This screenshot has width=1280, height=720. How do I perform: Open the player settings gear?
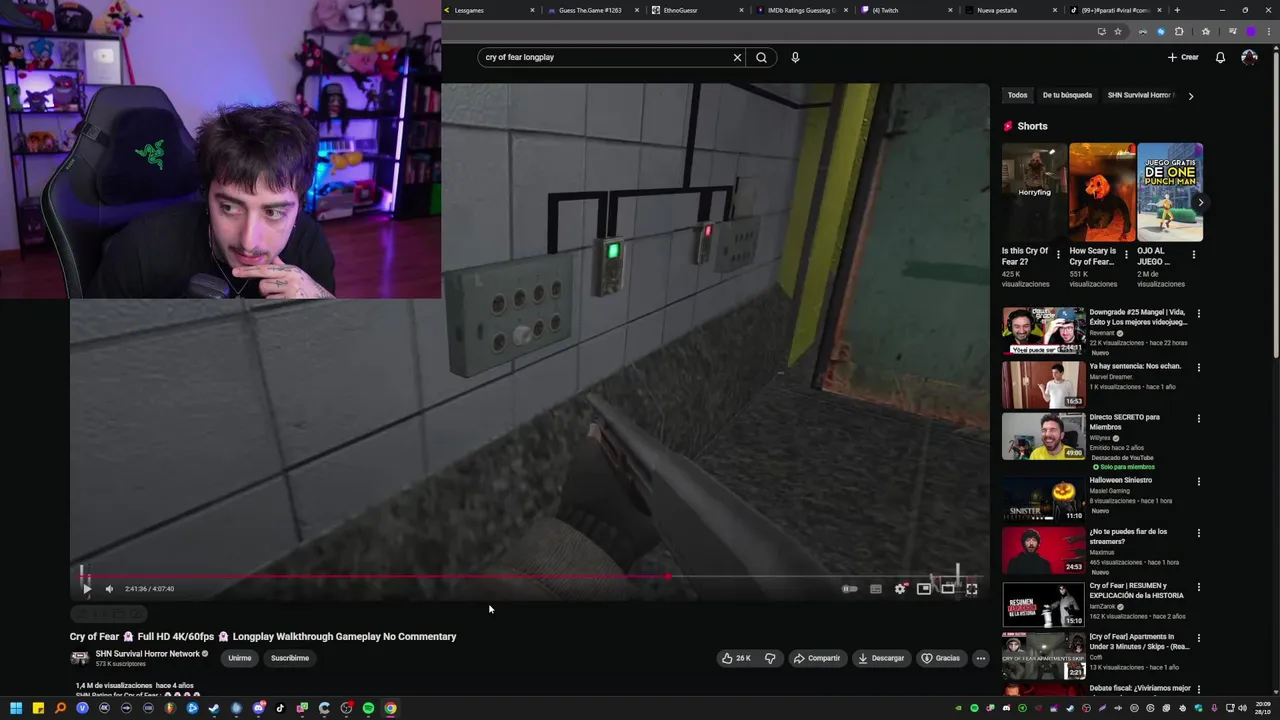point(900,589)
